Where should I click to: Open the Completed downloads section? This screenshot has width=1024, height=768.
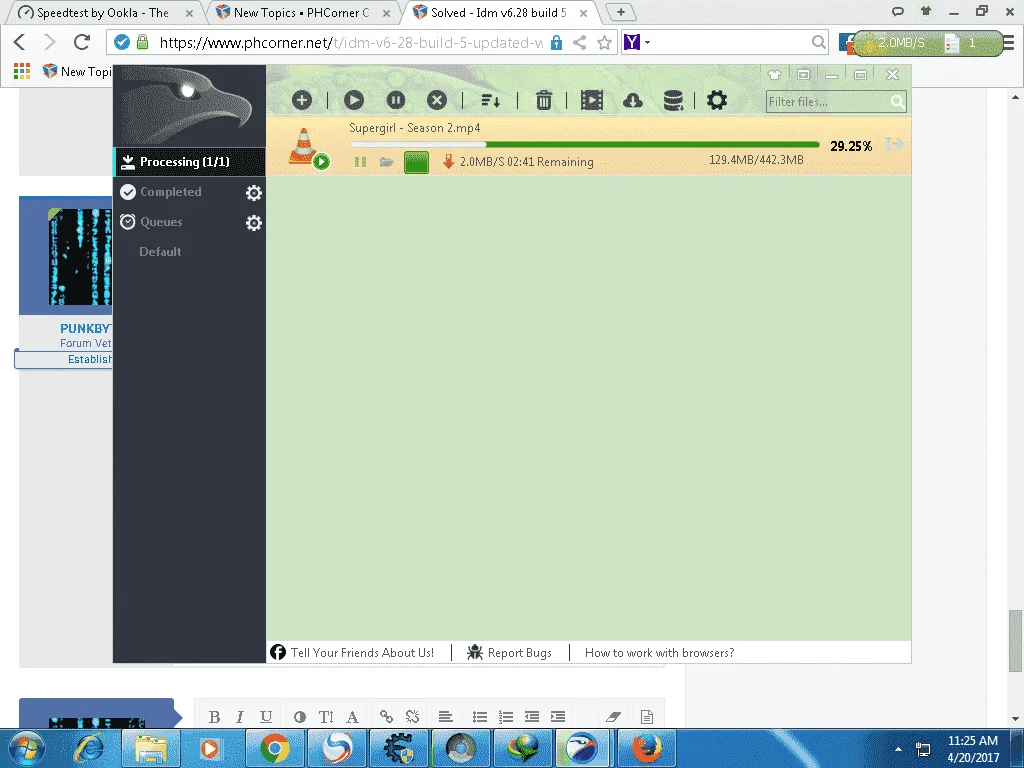pos(170,192)
